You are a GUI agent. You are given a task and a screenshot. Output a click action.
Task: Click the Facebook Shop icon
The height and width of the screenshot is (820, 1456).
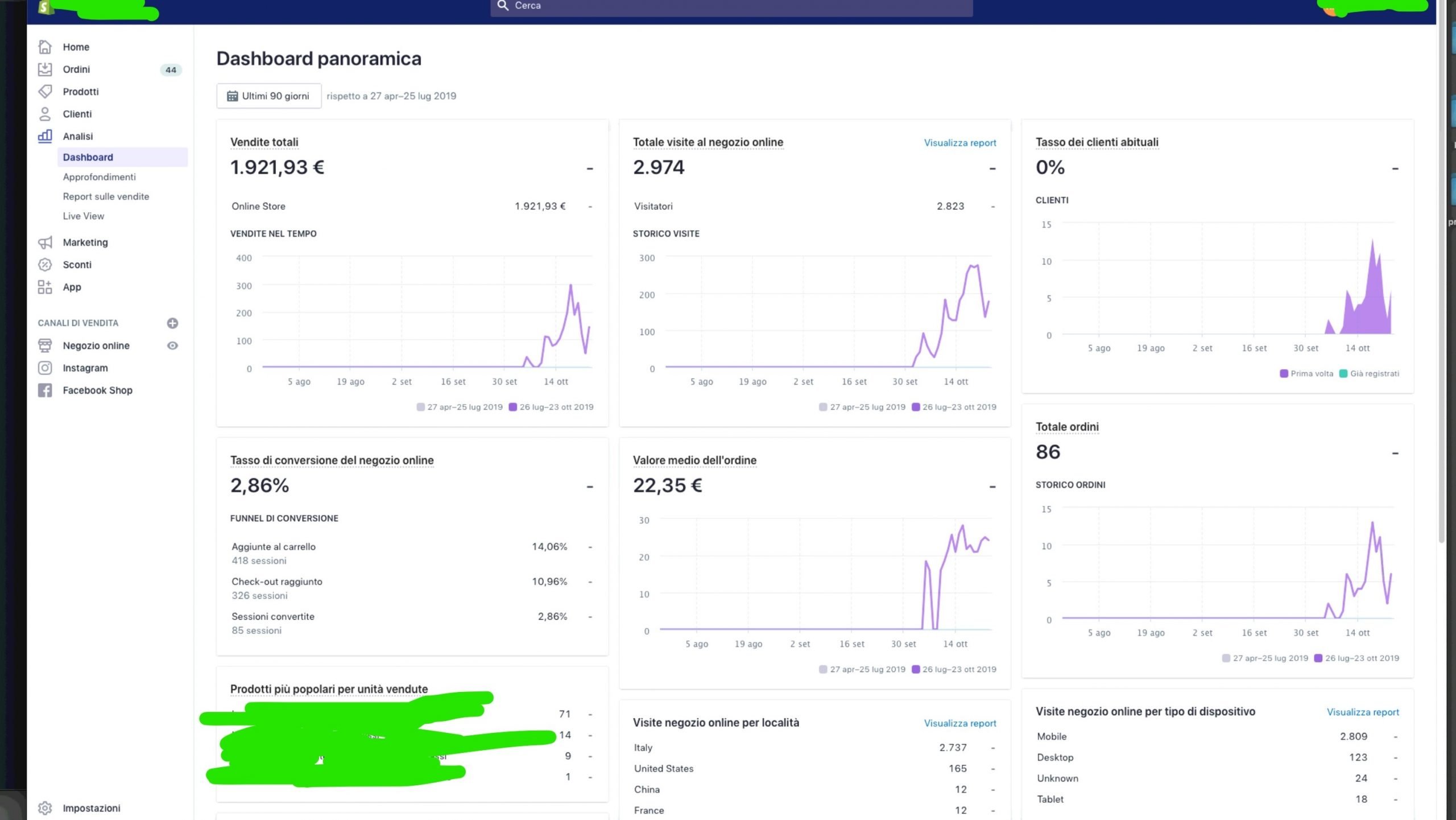point(45,390)
